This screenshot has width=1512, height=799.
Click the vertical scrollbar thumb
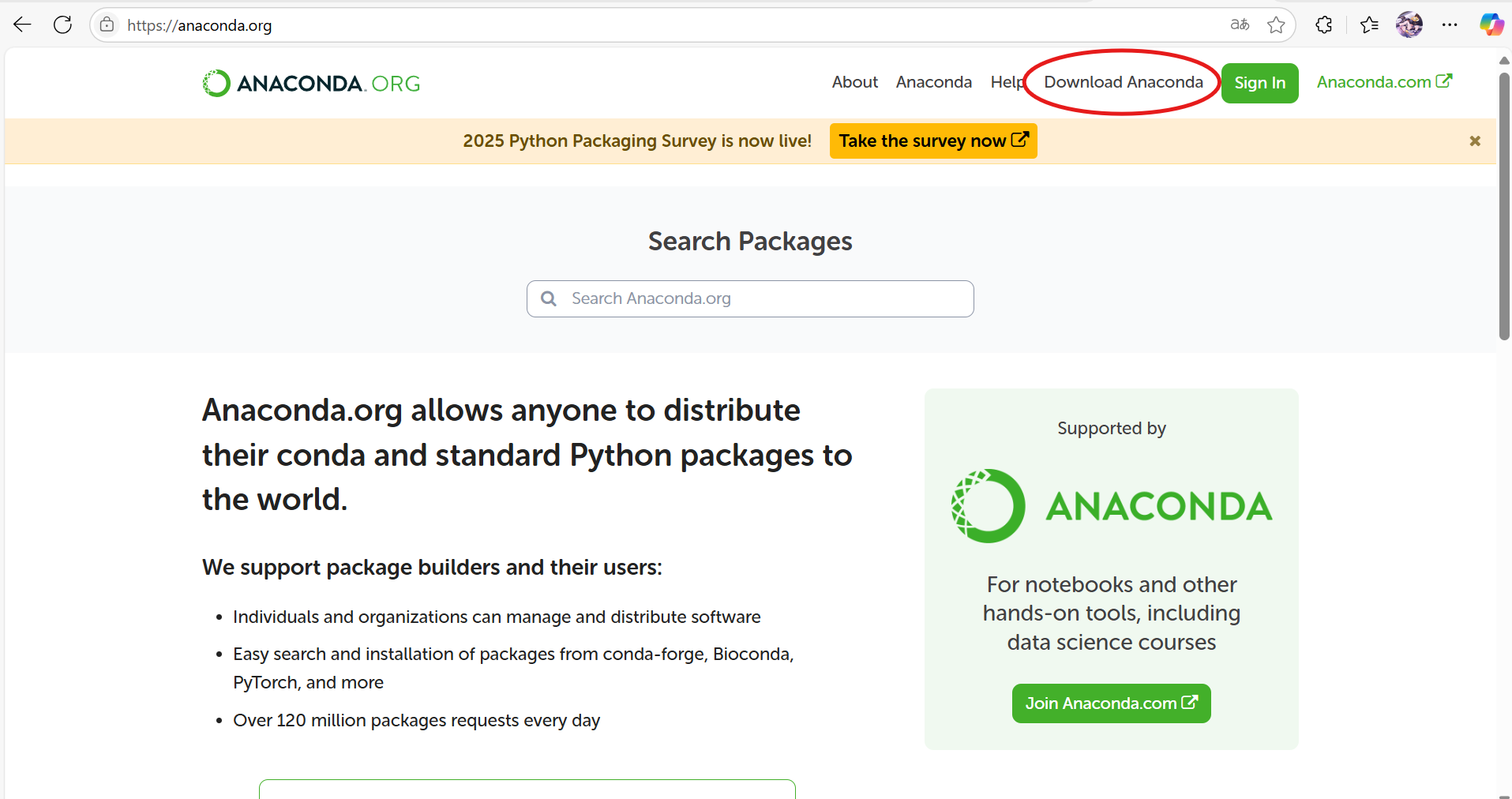[1505, 207]
